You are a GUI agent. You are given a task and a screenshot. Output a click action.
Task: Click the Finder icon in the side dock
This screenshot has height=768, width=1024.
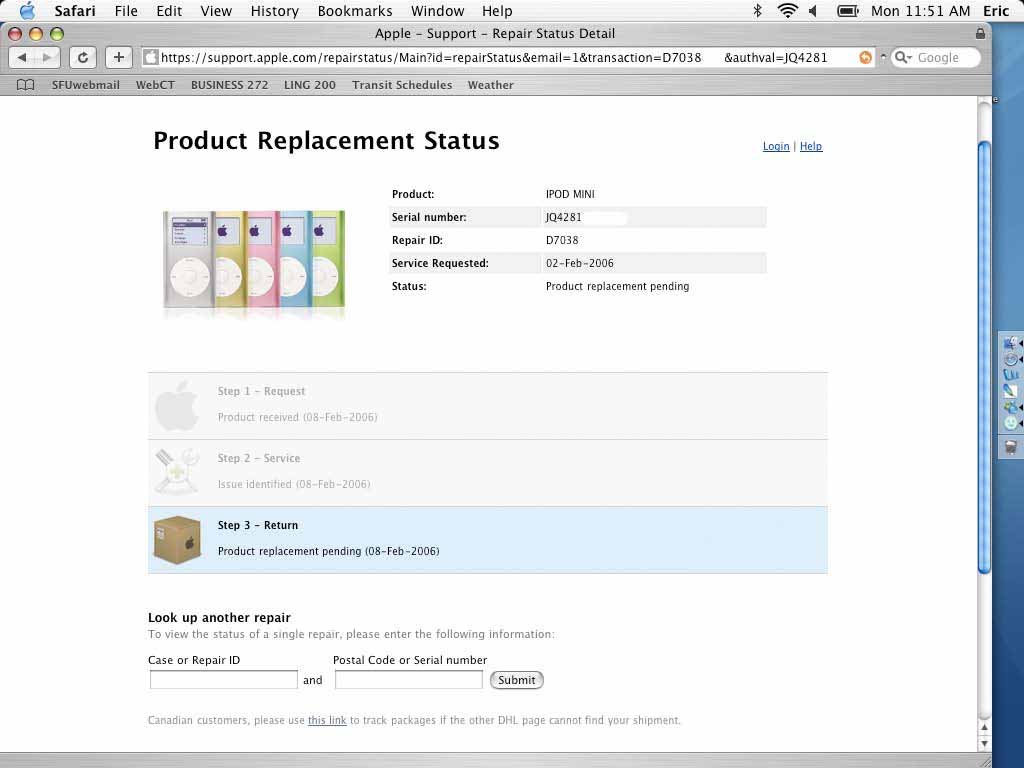pos(1010,343)
